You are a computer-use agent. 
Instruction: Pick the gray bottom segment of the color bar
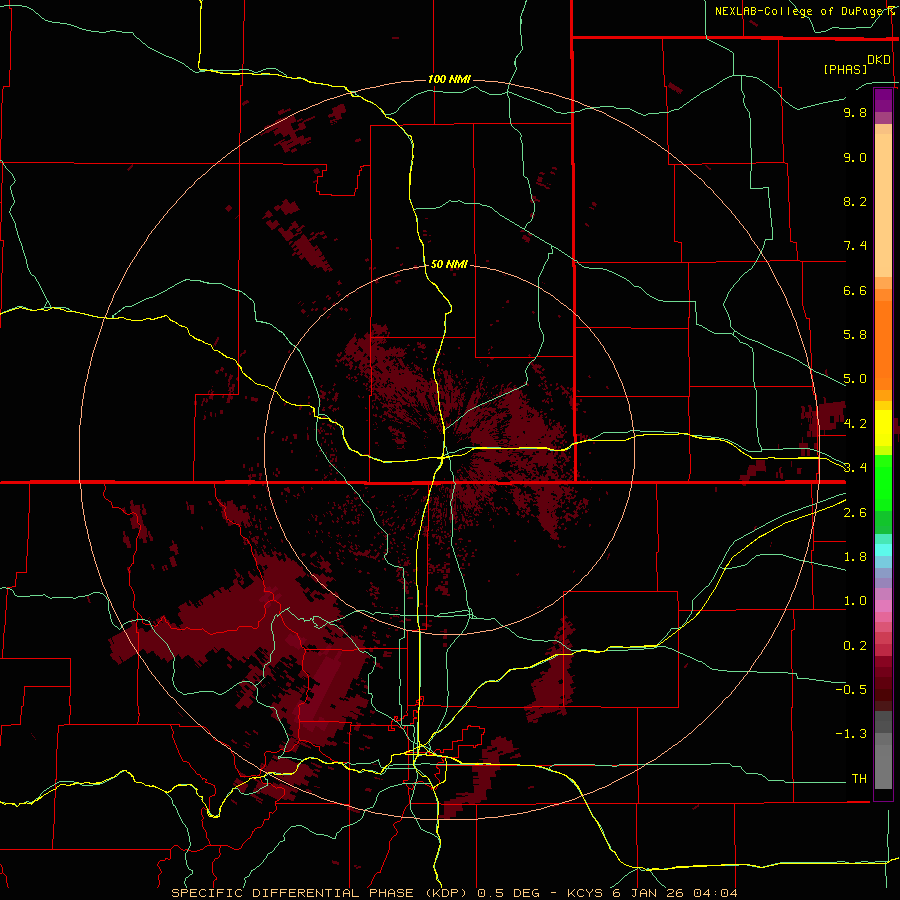(x=883, y=767)
